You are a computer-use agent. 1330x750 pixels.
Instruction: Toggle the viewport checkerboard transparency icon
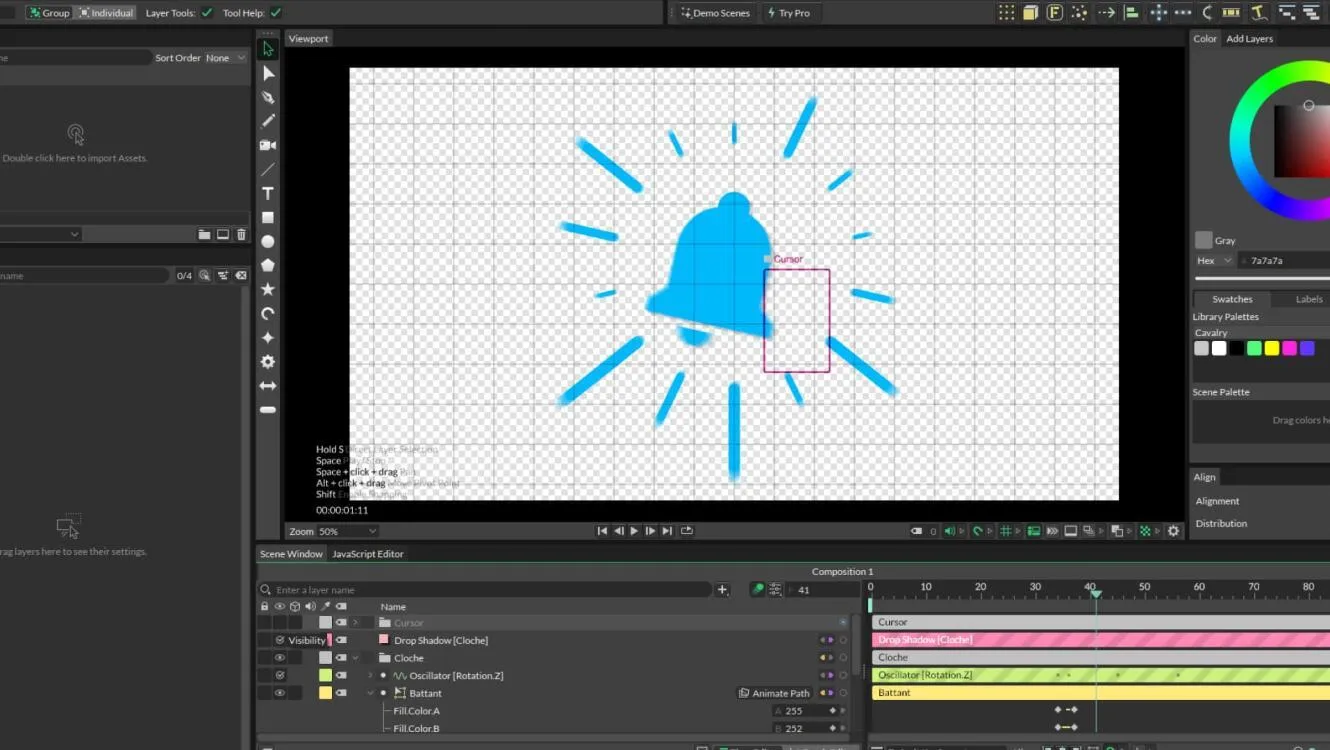pyautogui.click(x=1146, y=531)
